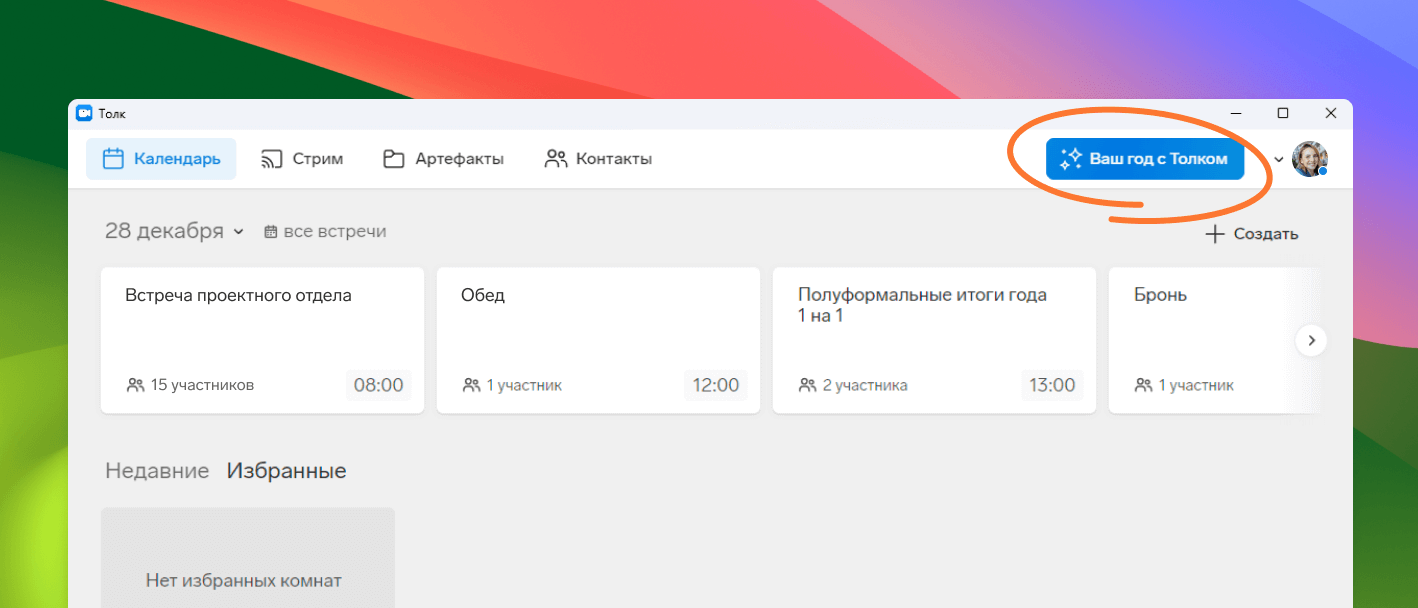This screenshot has height=608, width=1418.
Task: Click the 15 участников label
Action: [x=190, y=385]
